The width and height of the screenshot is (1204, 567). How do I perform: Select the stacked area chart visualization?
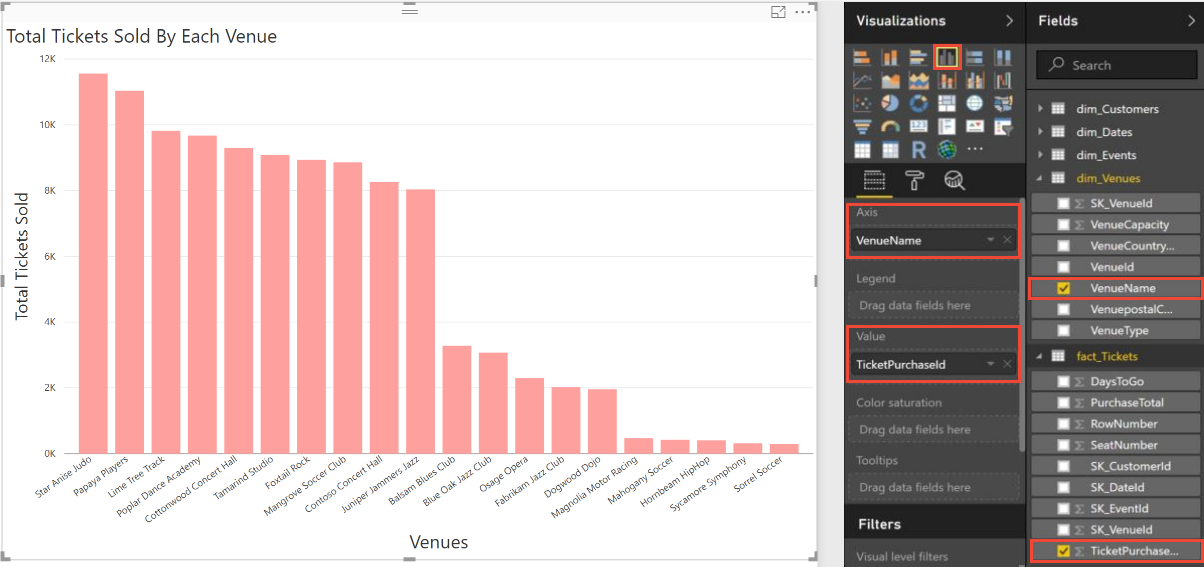click(918, 80)
